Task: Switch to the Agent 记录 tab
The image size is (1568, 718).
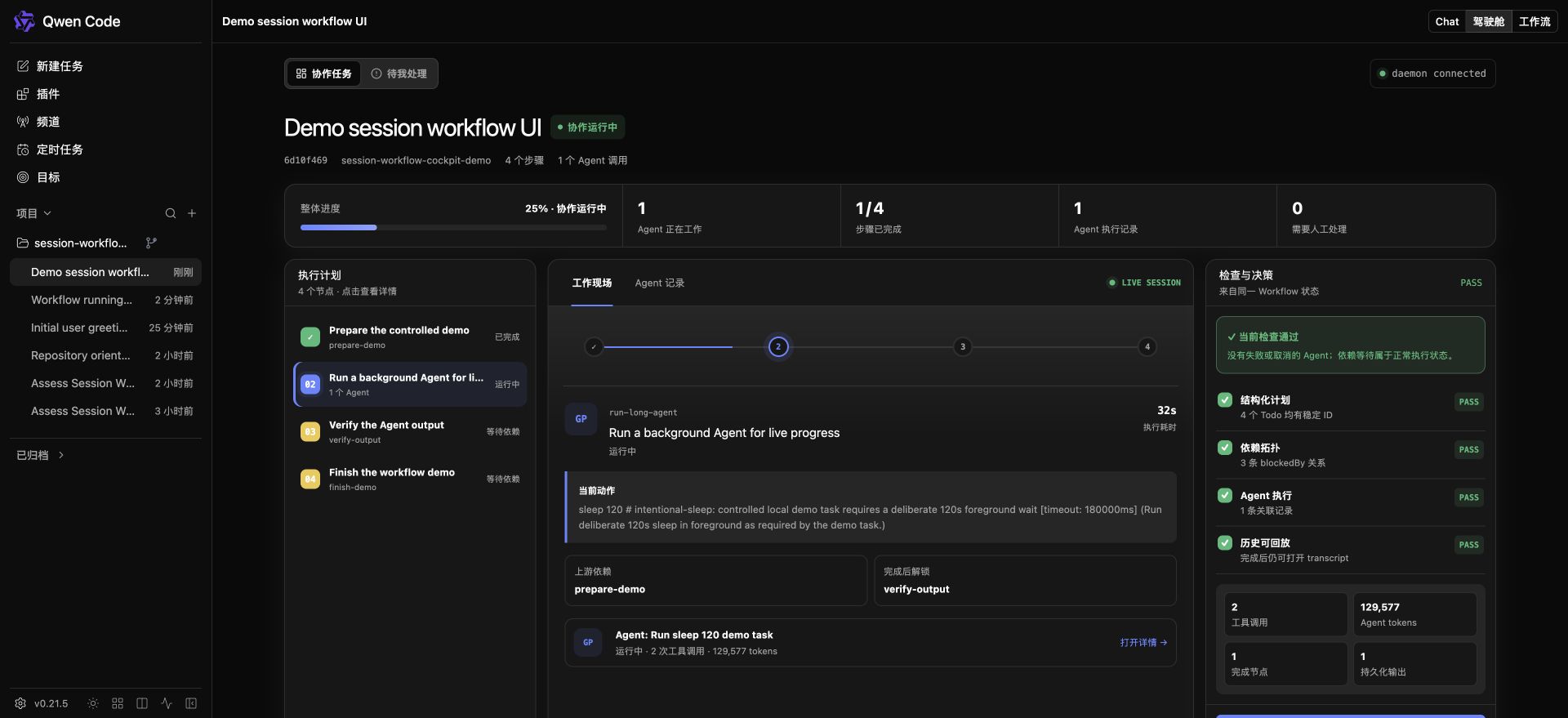Action: pyautogui.click(x=660, y=283)
